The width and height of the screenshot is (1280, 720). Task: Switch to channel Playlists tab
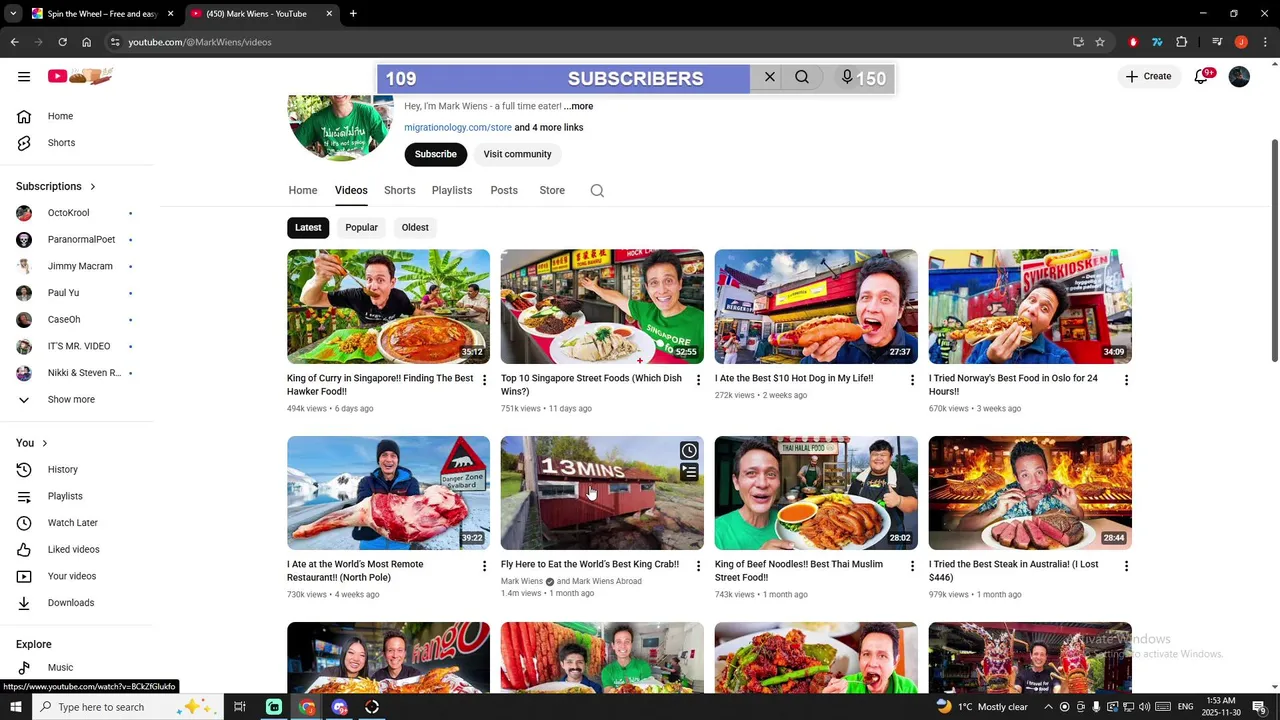tap(452, 190)
